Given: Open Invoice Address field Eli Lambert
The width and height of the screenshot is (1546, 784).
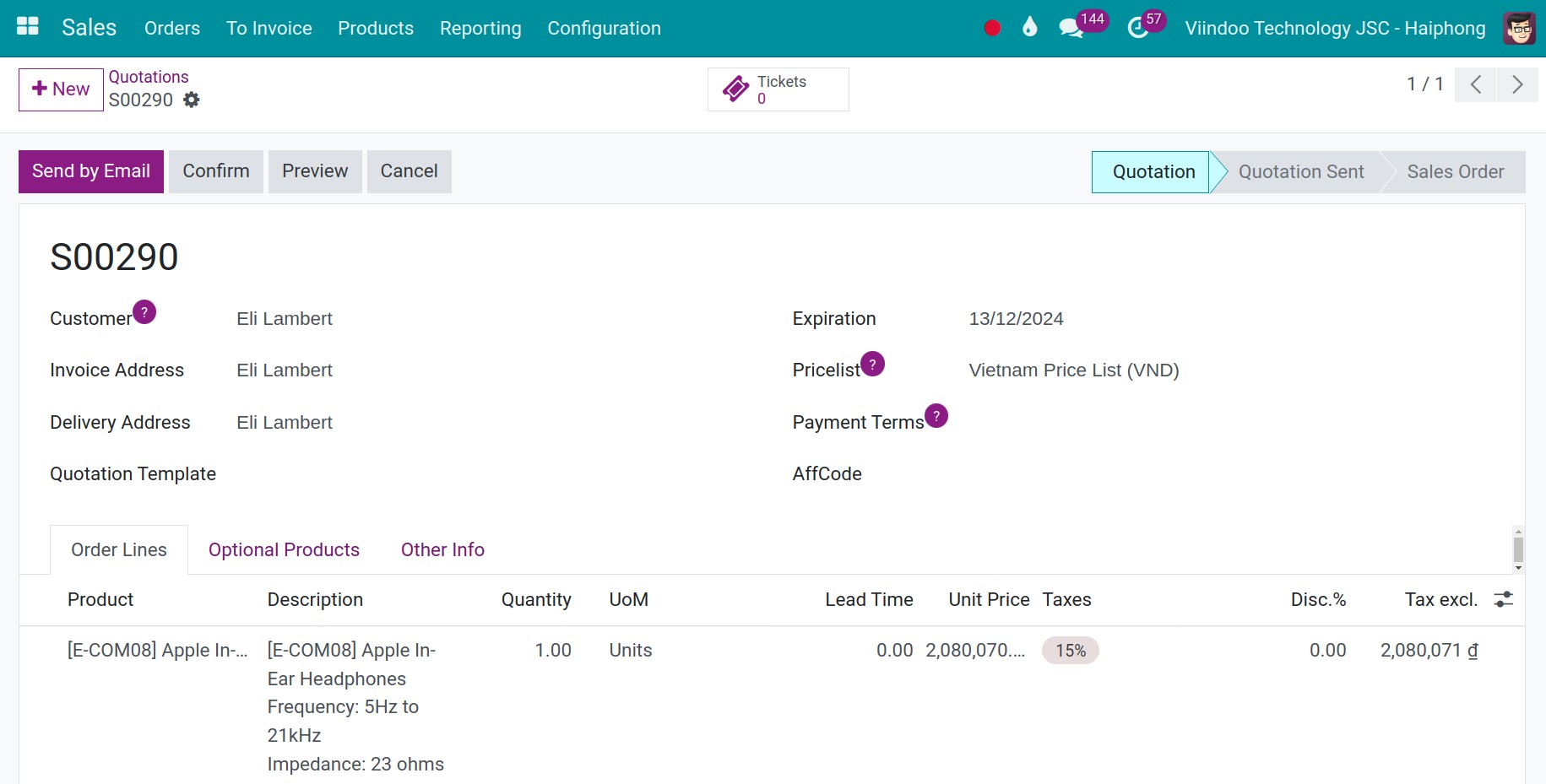Looking at the screenshot, I should tap(285, 370).
